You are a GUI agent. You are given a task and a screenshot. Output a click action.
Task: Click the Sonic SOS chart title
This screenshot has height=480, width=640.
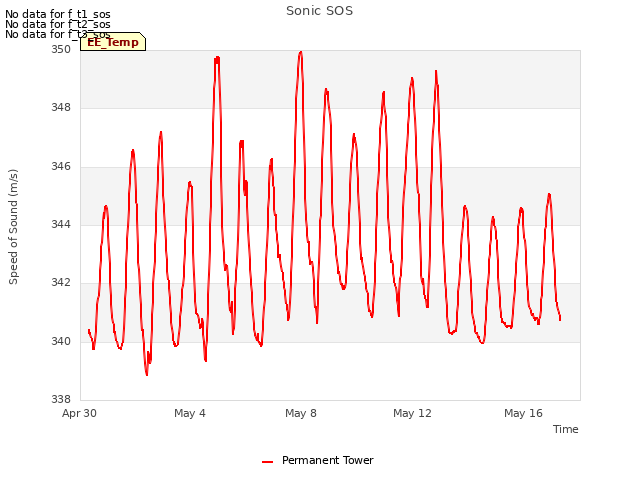tap(319, 11)
